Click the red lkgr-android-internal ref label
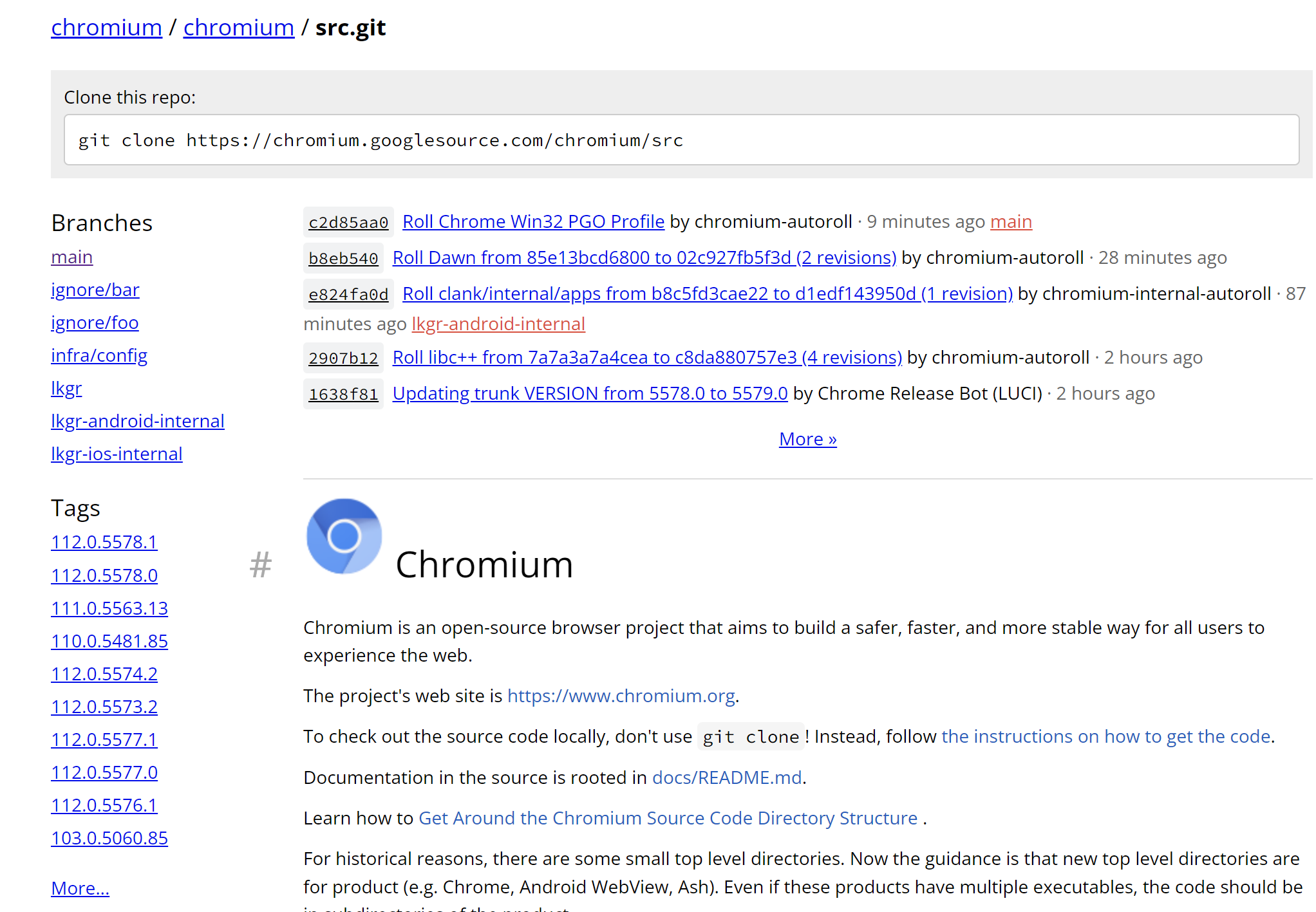This screenshot has height=912, width=1316. click(x=498, y=324)
